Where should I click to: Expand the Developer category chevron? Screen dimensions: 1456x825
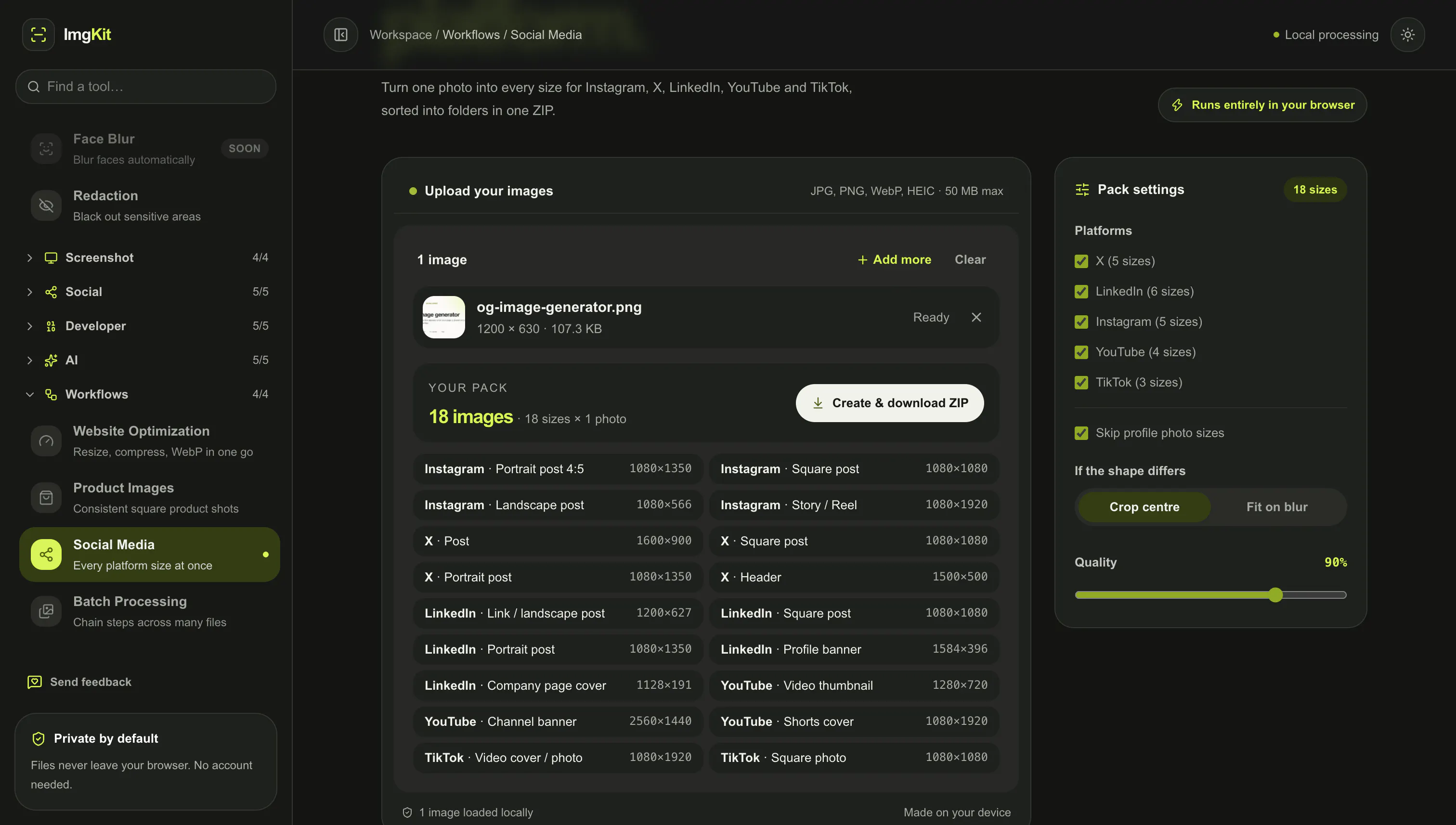(x=29, y=326)
